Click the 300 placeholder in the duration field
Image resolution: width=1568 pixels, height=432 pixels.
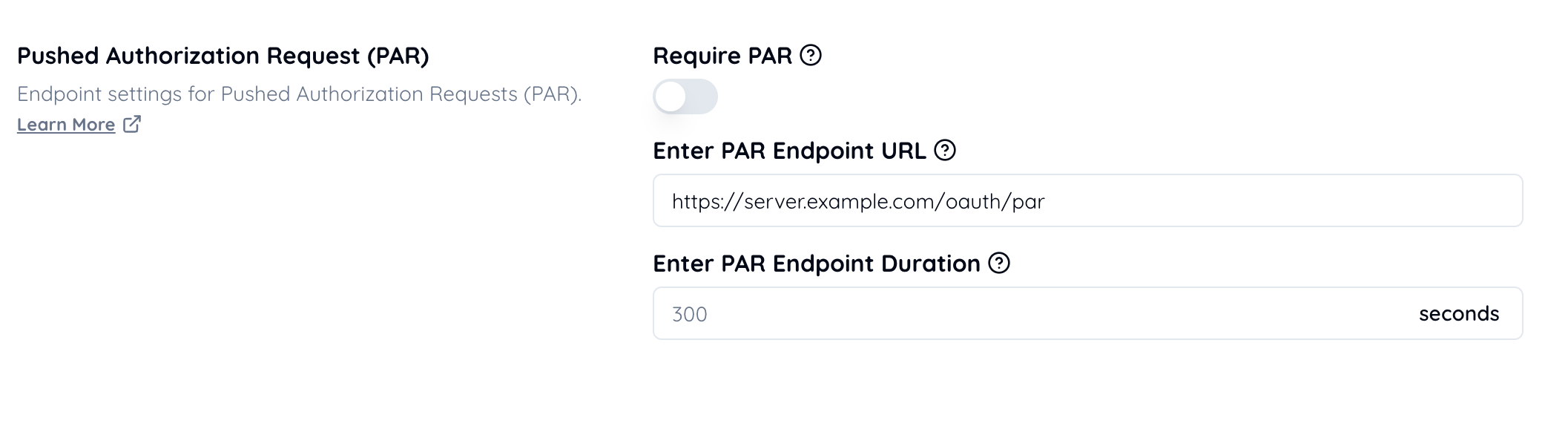tap(689, 315)
